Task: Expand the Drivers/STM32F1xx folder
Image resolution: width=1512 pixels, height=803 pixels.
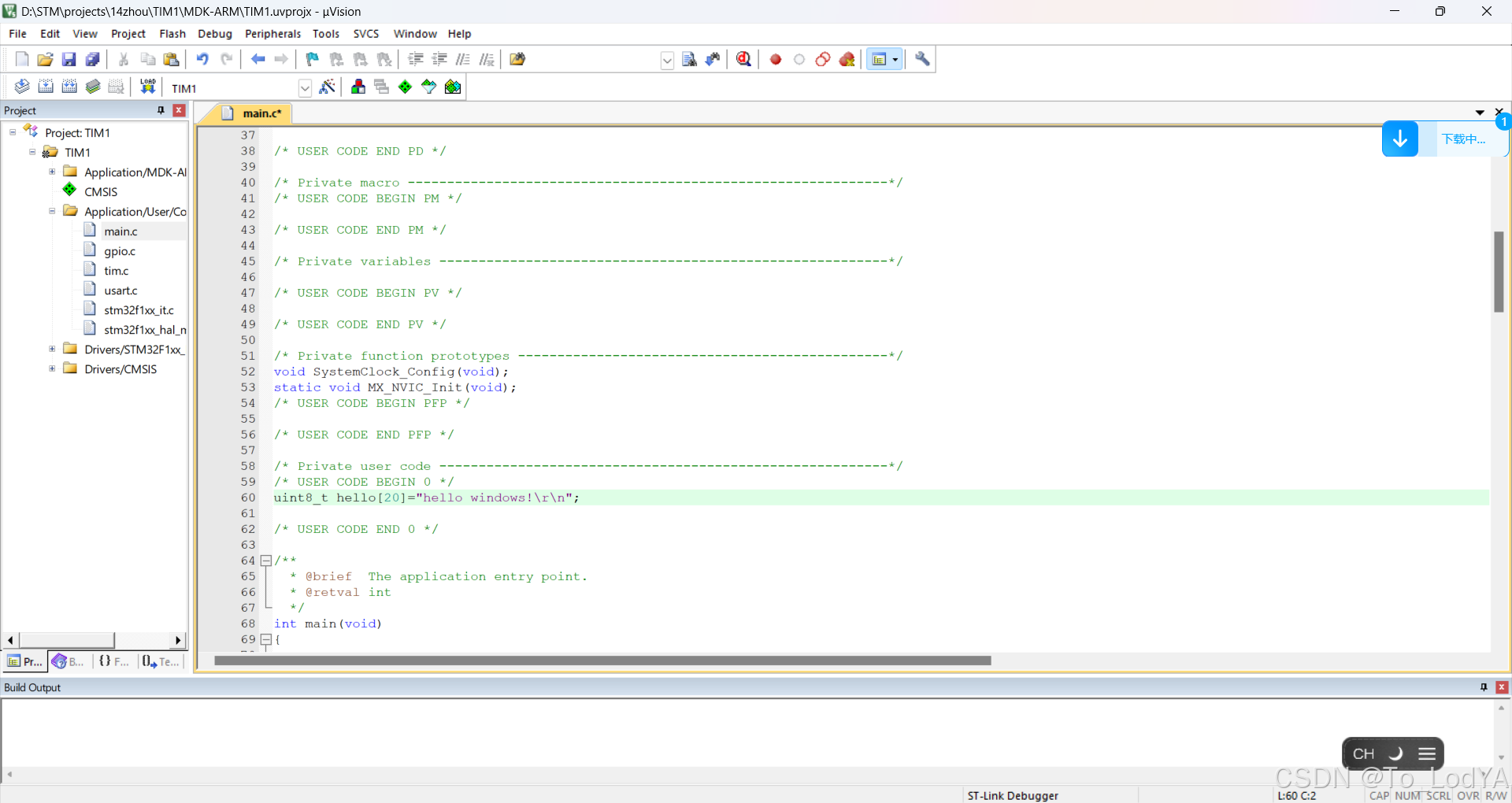Action: coord(52,349)
